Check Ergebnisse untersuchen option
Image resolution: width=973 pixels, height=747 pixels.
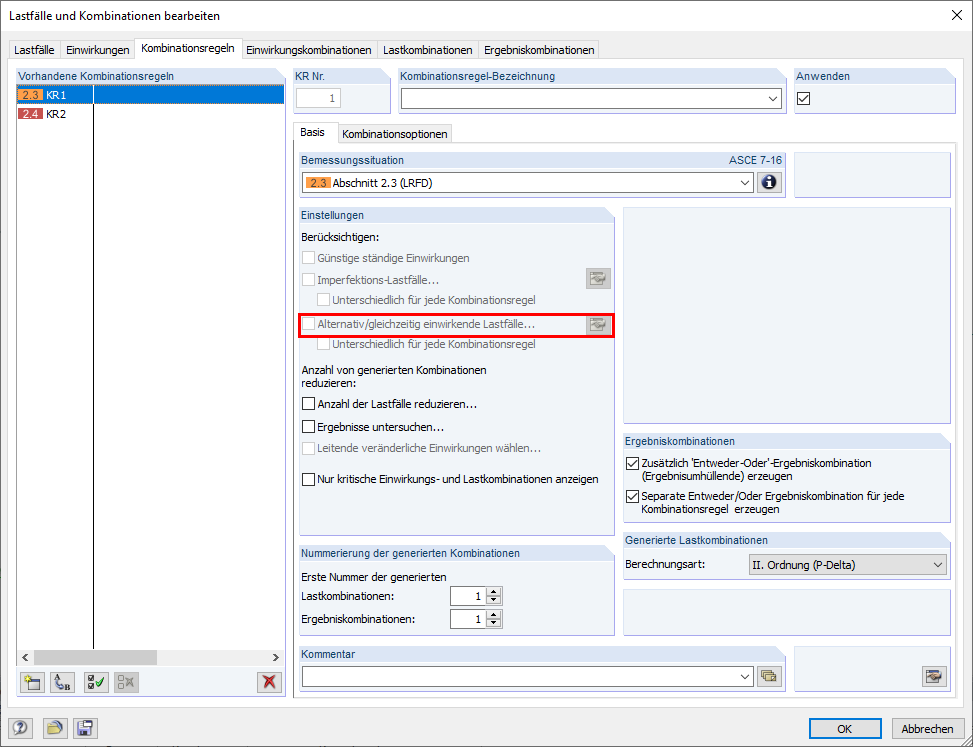tap(308, 427)
